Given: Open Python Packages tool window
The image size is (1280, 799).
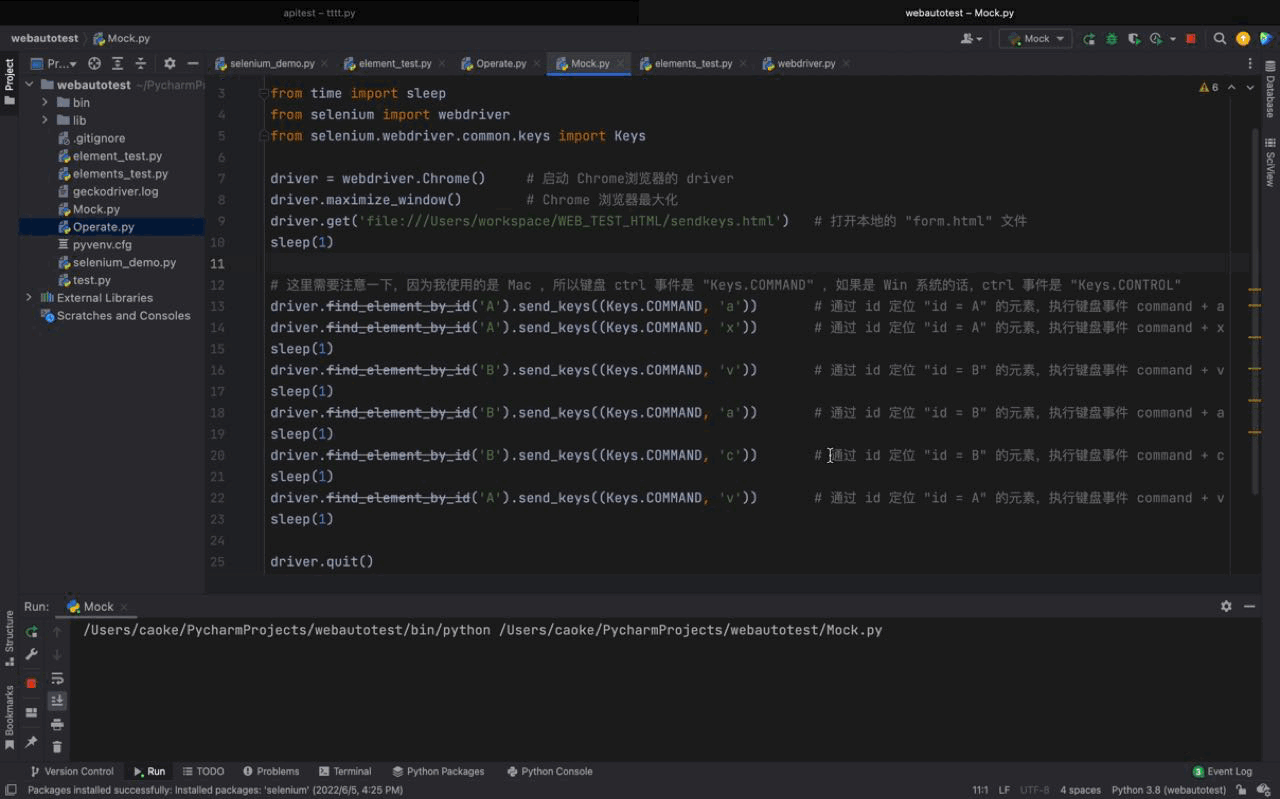Looking at the screenshot, I should click(438, 771).
